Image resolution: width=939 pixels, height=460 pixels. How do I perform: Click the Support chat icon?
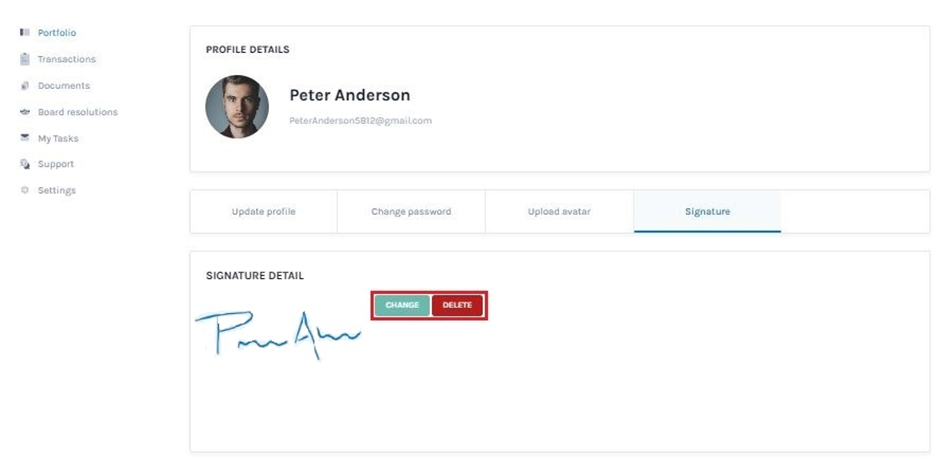[x=25, y=164]
